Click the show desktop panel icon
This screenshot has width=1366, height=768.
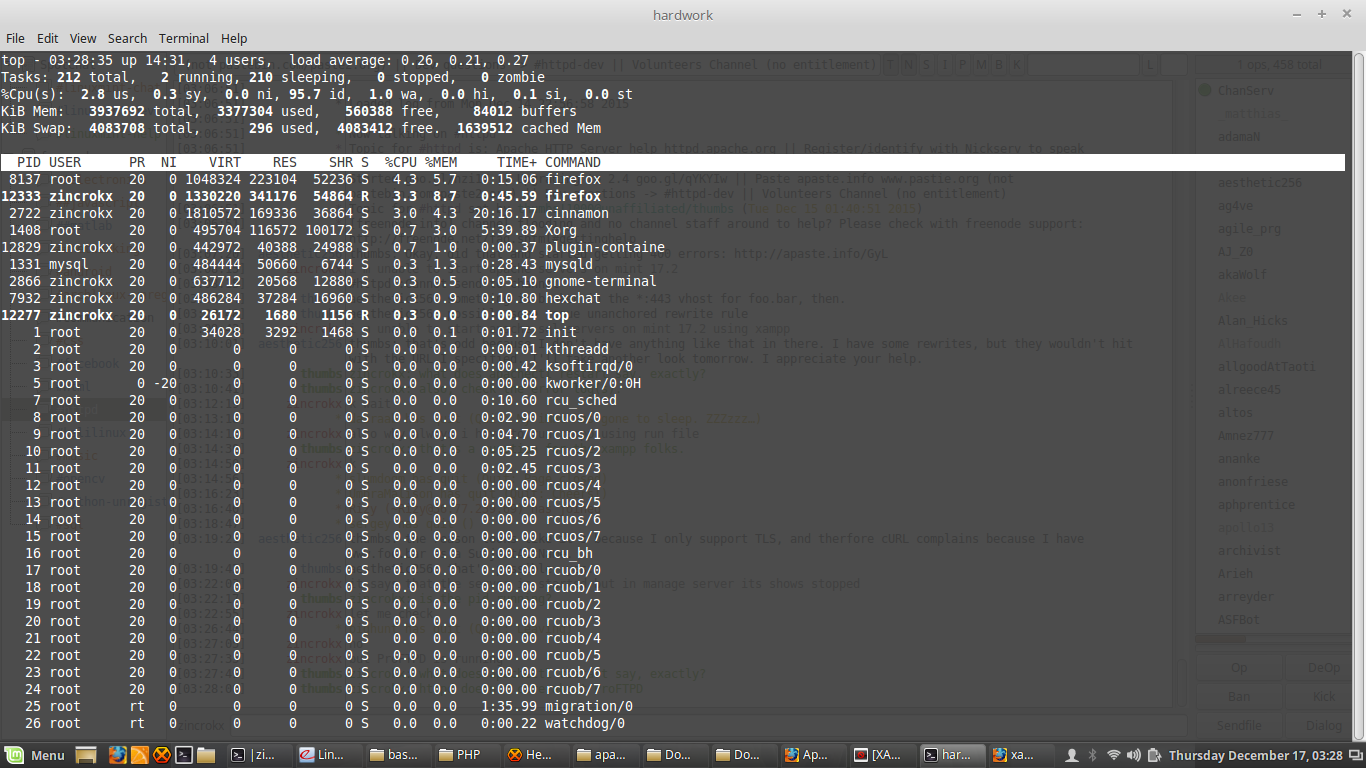click(86, 755)
